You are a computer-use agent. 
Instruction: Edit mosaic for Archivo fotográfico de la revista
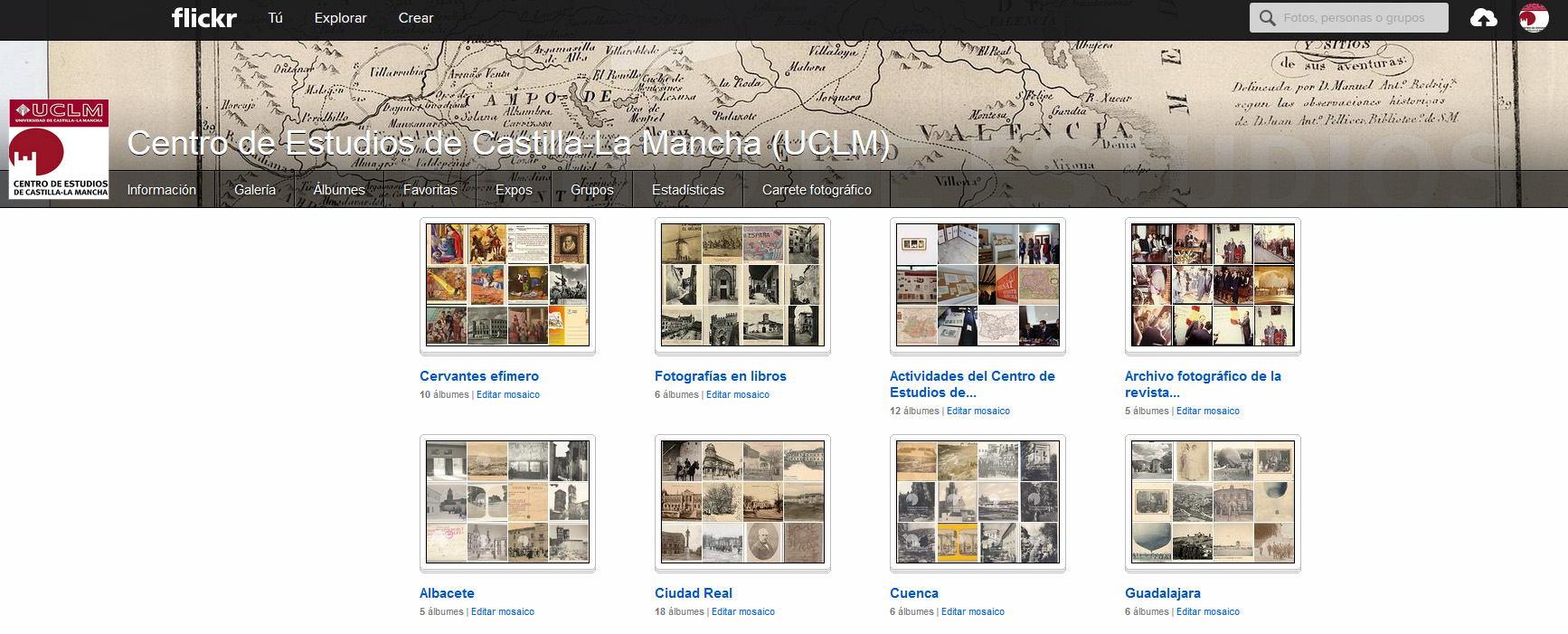click(1208, 412)
